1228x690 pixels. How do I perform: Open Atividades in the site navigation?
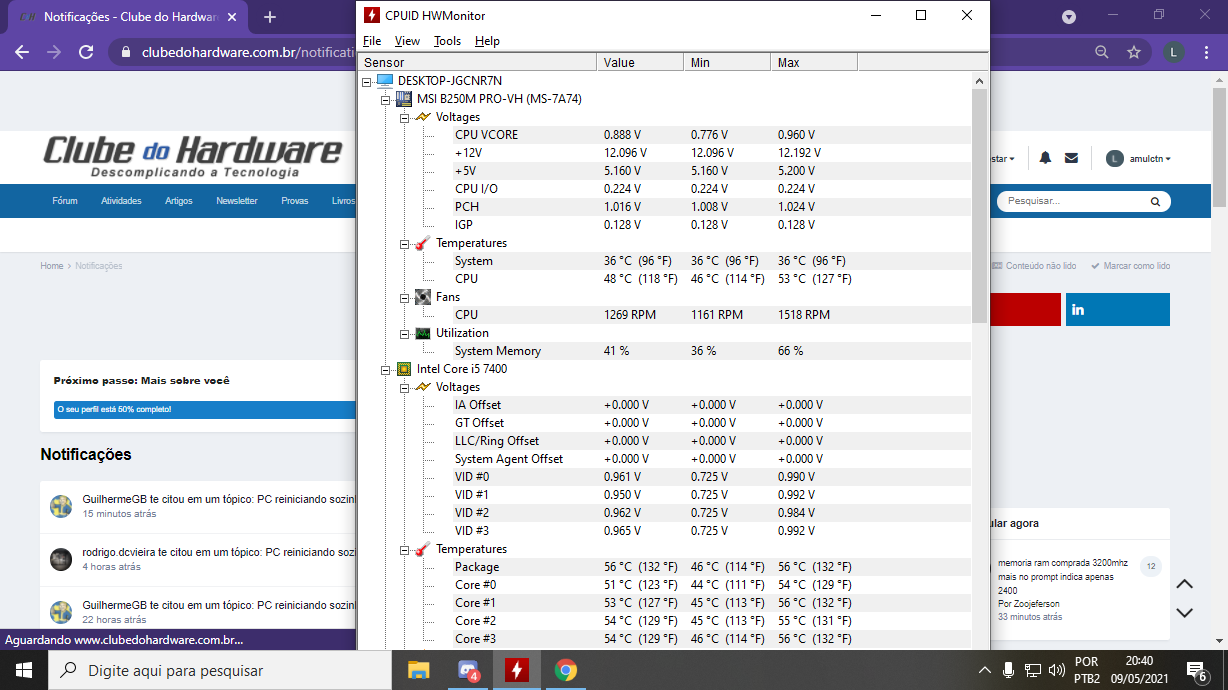121,201
